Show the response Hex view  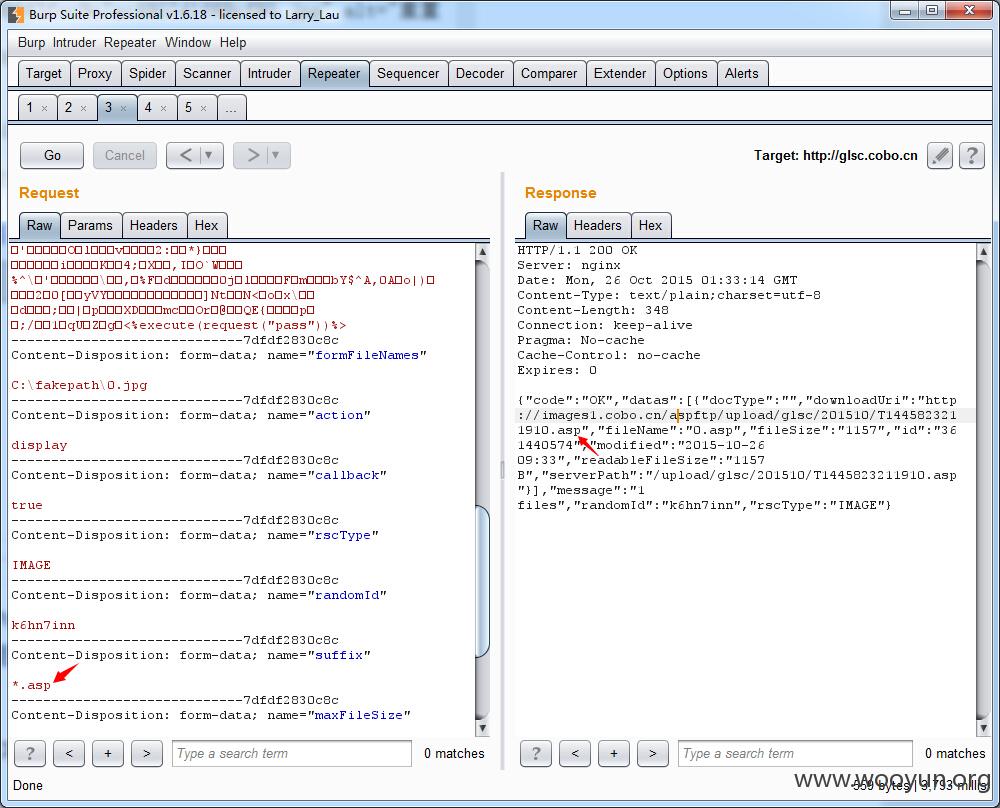click(x=651, y=225)
